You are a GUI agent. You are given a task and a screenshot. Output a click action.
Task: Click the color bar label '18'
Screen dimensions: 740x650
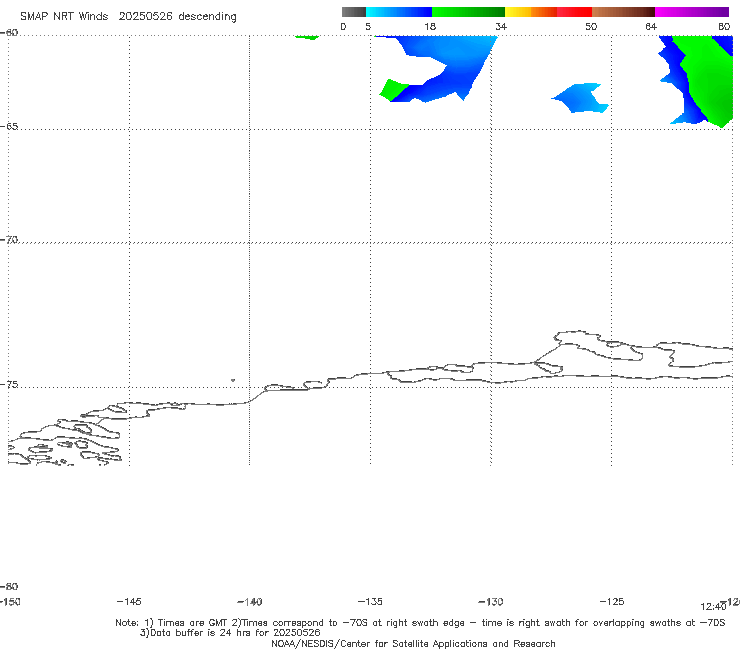430,26
